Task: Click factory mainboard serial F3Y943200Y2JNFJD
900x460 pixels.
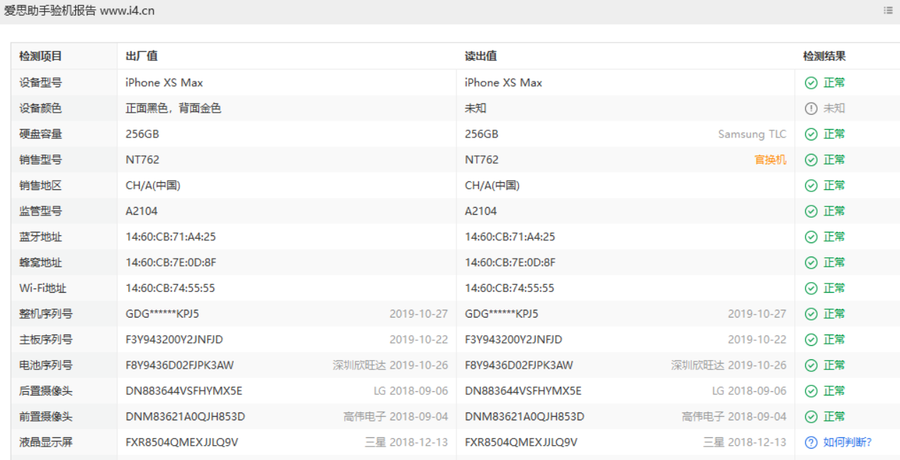Action: (174, 339)
